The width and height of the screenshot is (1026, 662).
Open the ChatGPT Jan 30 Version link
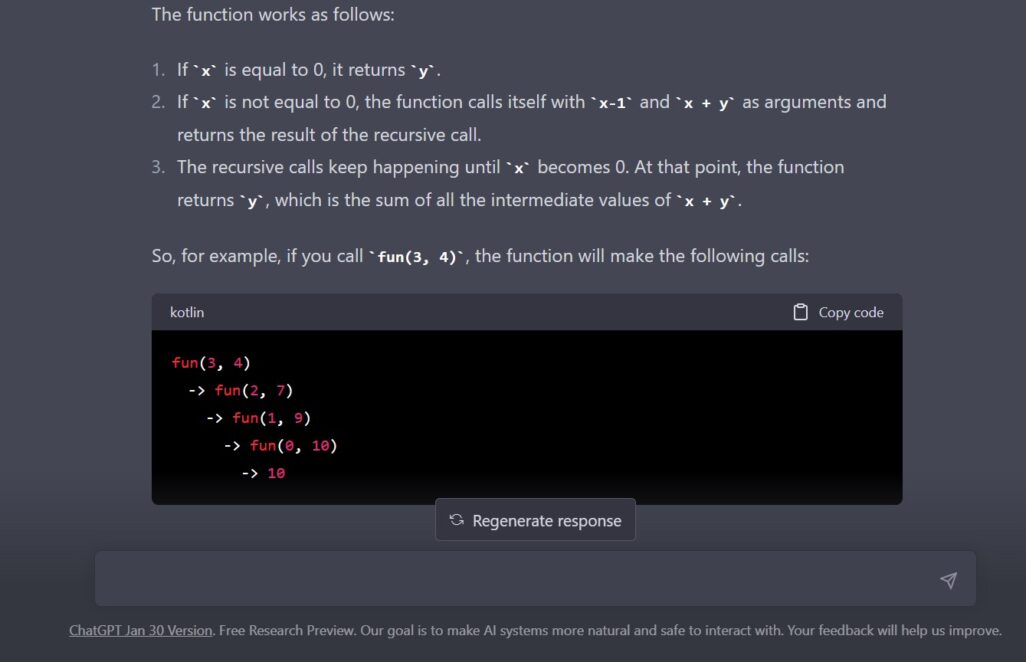coord(141,631)
